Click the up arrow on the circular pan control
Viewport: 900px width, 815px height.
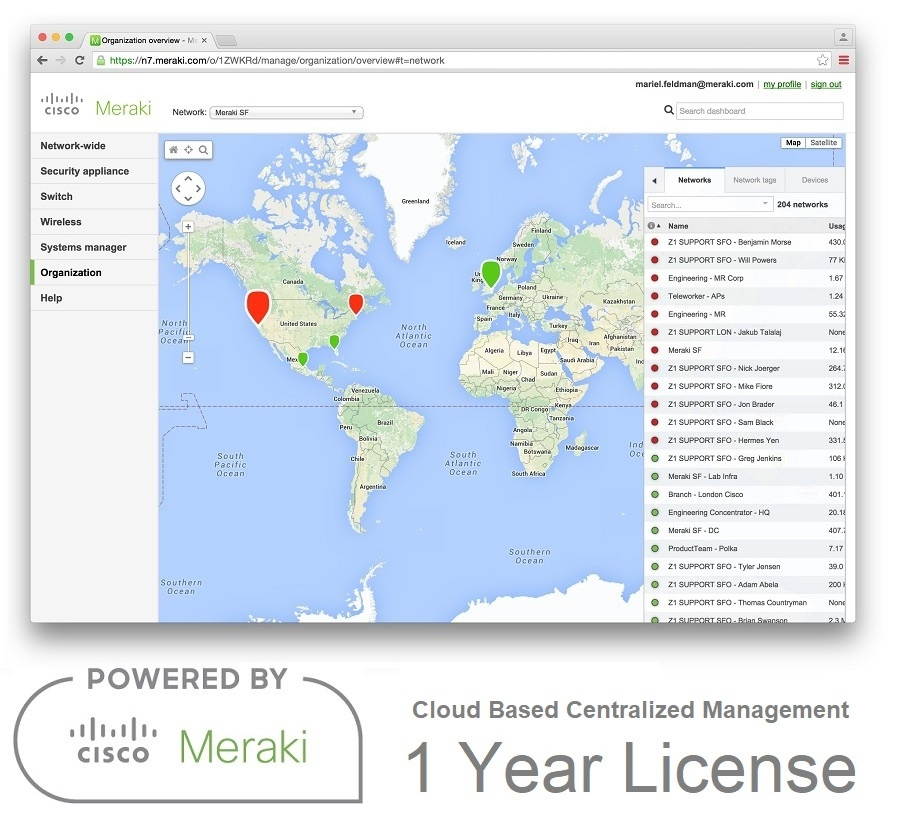point(188,178)
